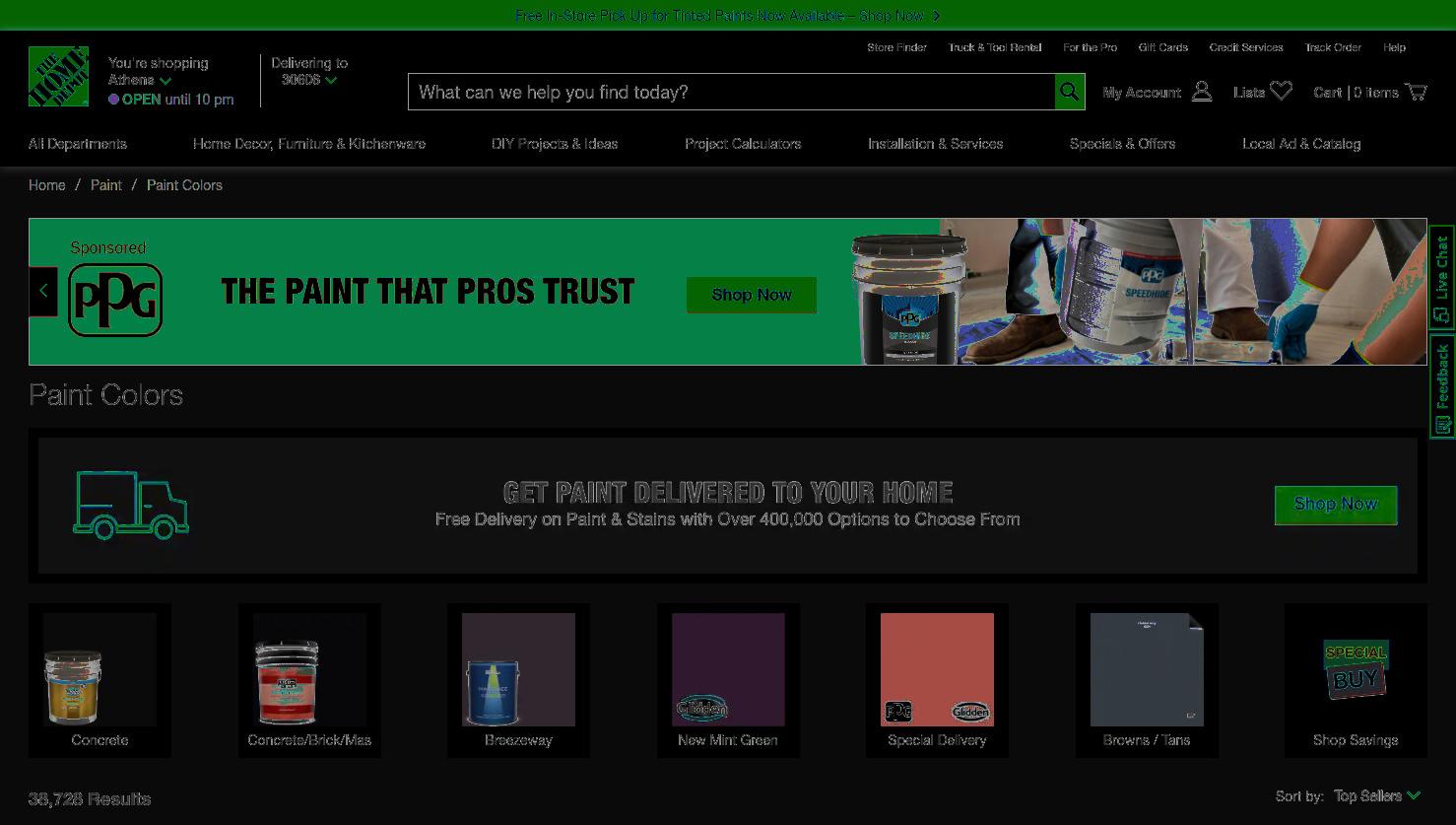Open Live Chat side tab
The image size is (1456, 825).
(x=1442, y=278)
